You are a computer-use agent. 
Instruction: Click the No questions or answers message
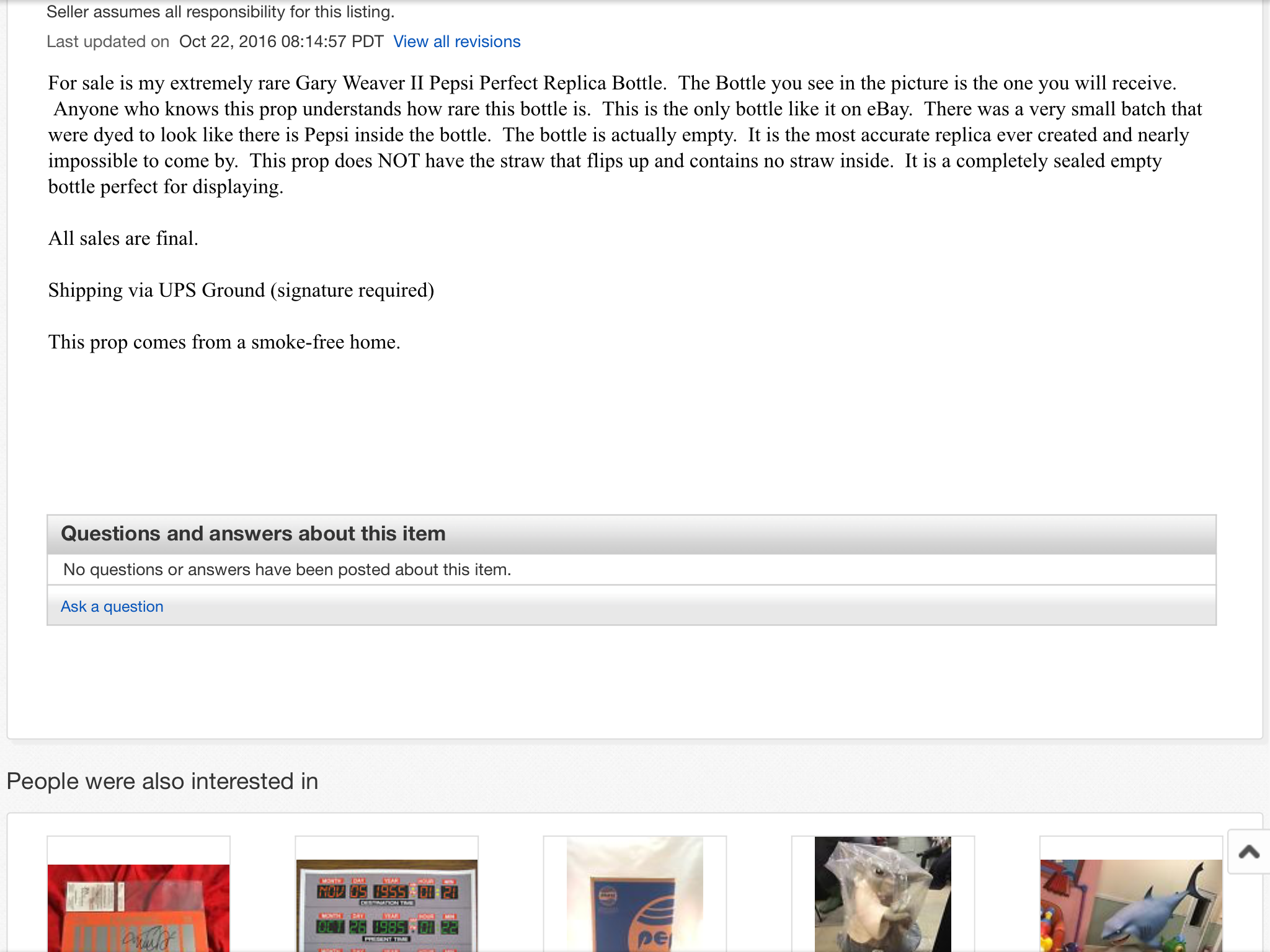click(287, 570)
